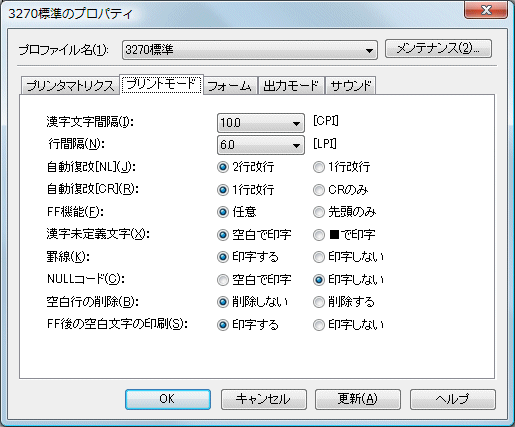
Task: Open the サウンド tab
Action: pos(351,86)
